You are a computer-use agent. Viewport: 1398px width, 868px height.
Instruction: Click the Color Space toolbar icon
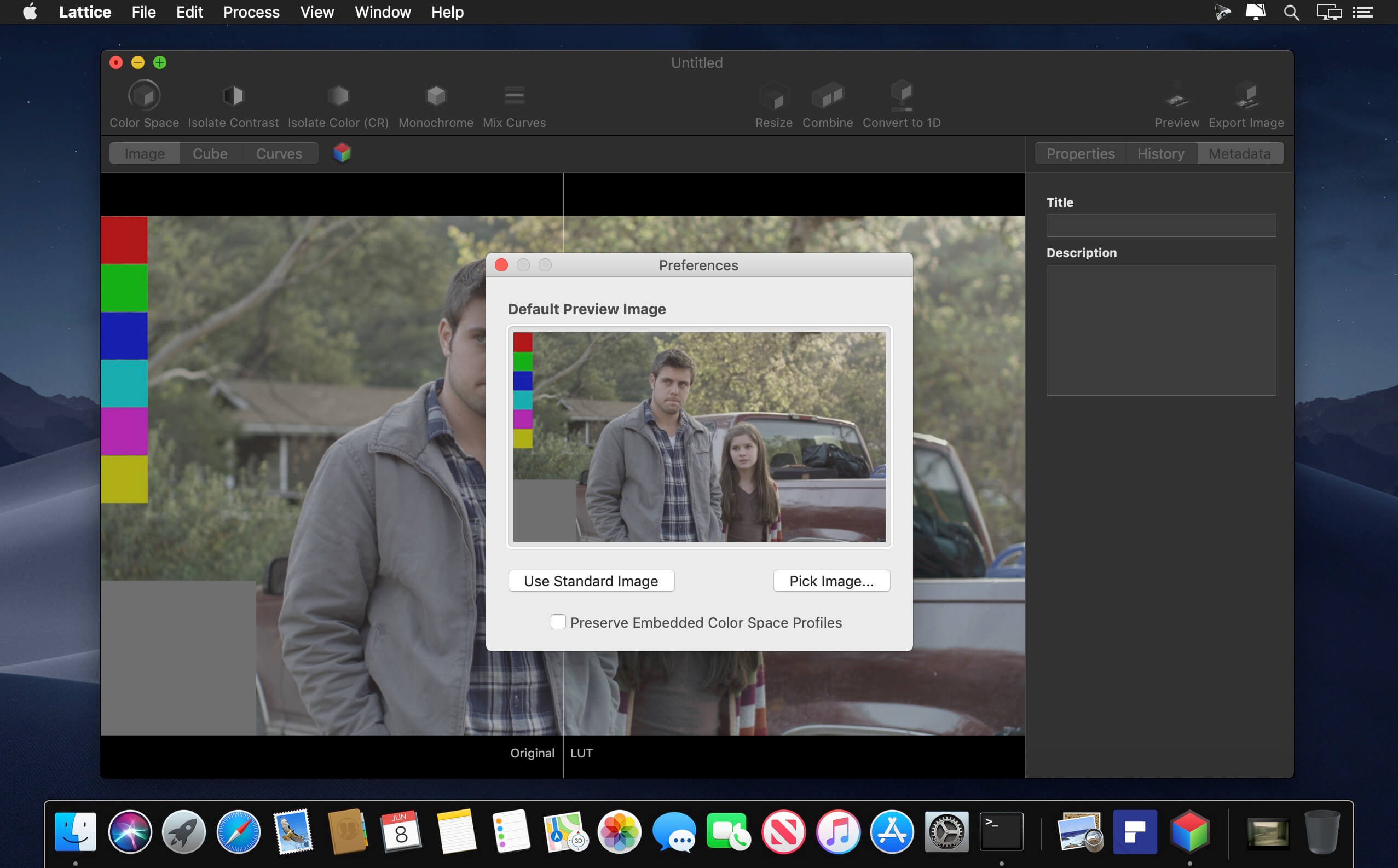144,95
